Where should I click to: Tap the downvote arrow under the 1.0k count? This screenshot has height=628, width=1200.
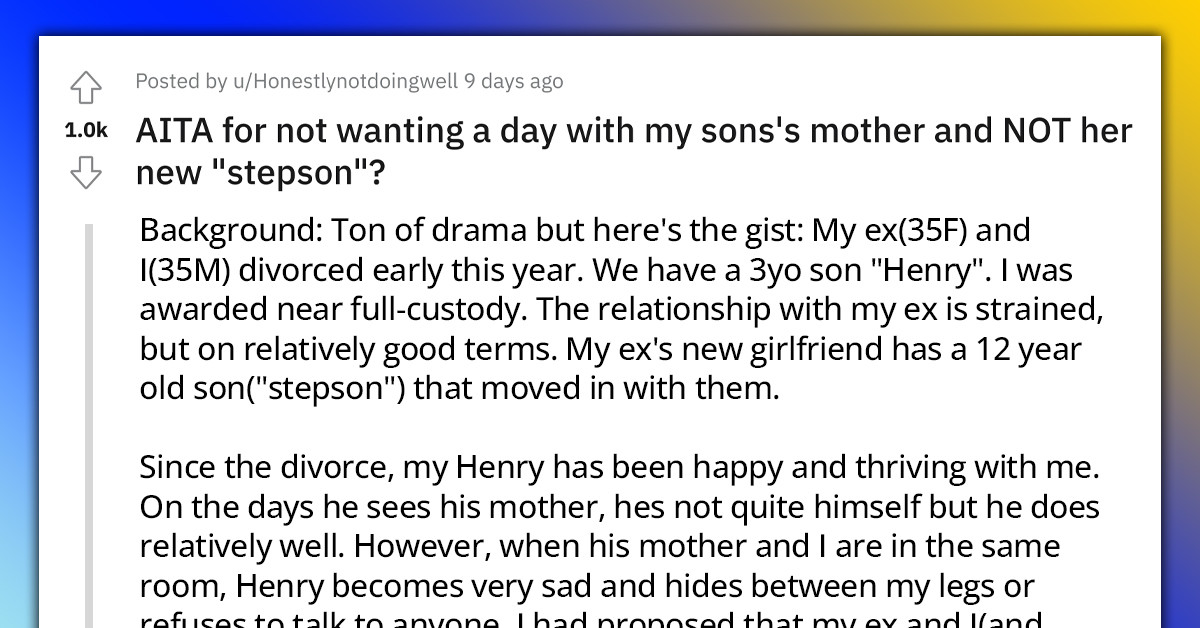pyautogui.click(x=86, y=173)
